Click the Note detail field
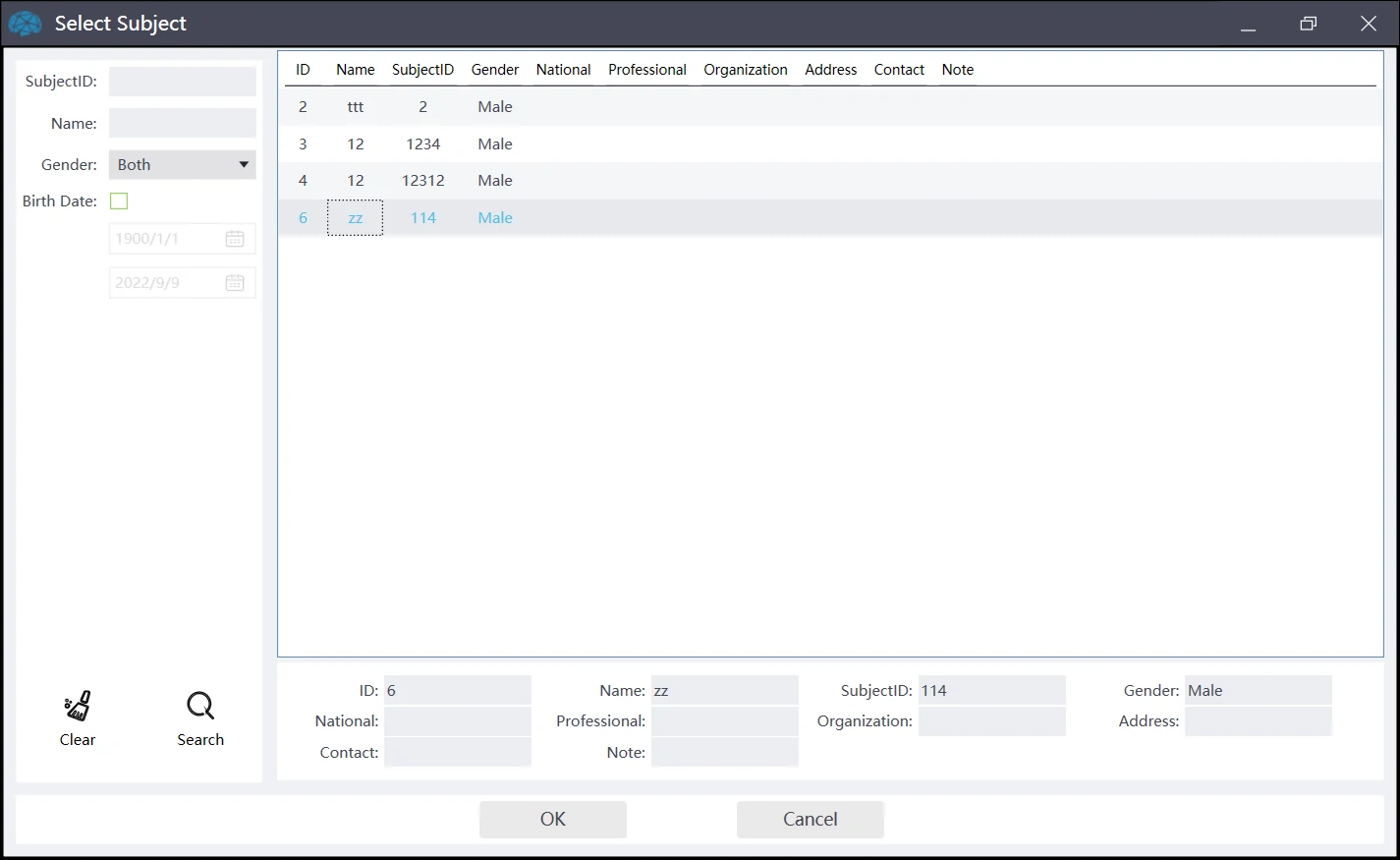 pos(724,753)
